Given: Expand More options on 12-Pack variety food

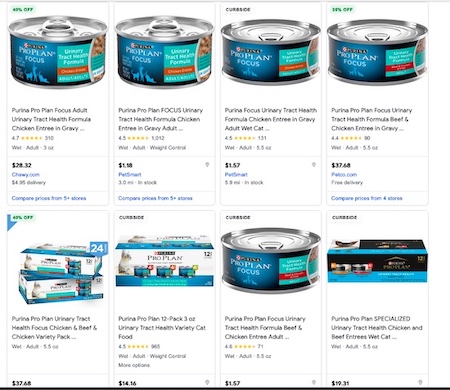Looking at the screenshot, I should click(x=134, y=365).
